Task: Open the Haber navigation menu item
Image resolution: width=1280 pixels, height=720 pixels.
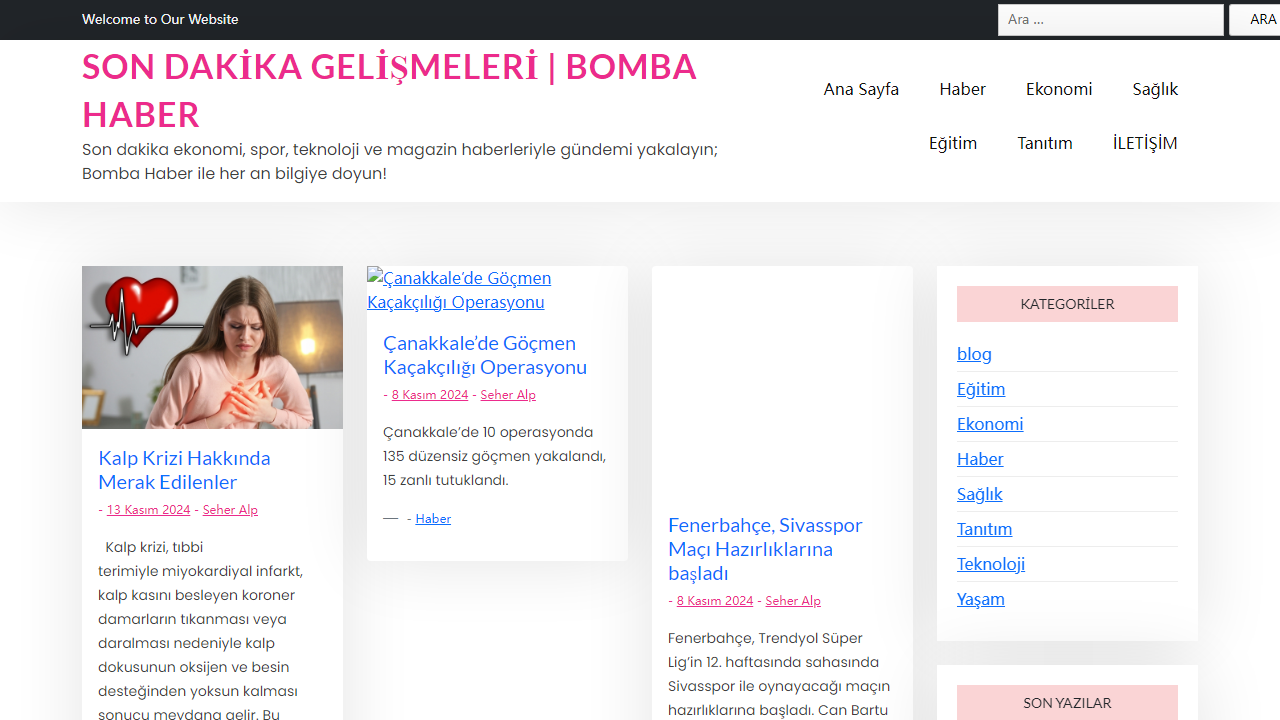Action: [962, 89]
